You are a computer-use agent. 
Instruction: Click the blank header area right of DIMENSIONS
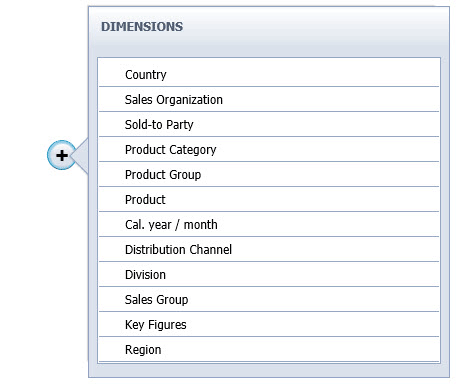313,27
